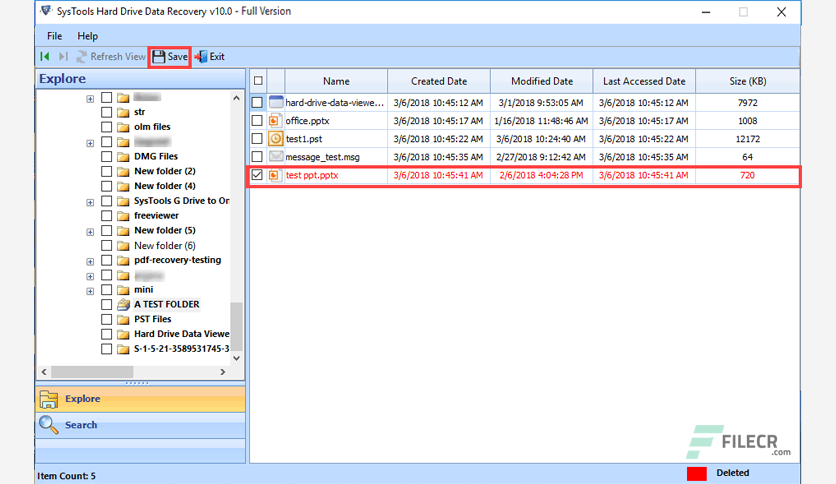
Task: Save the selected recovered files
Action: (x=170, y=57)
